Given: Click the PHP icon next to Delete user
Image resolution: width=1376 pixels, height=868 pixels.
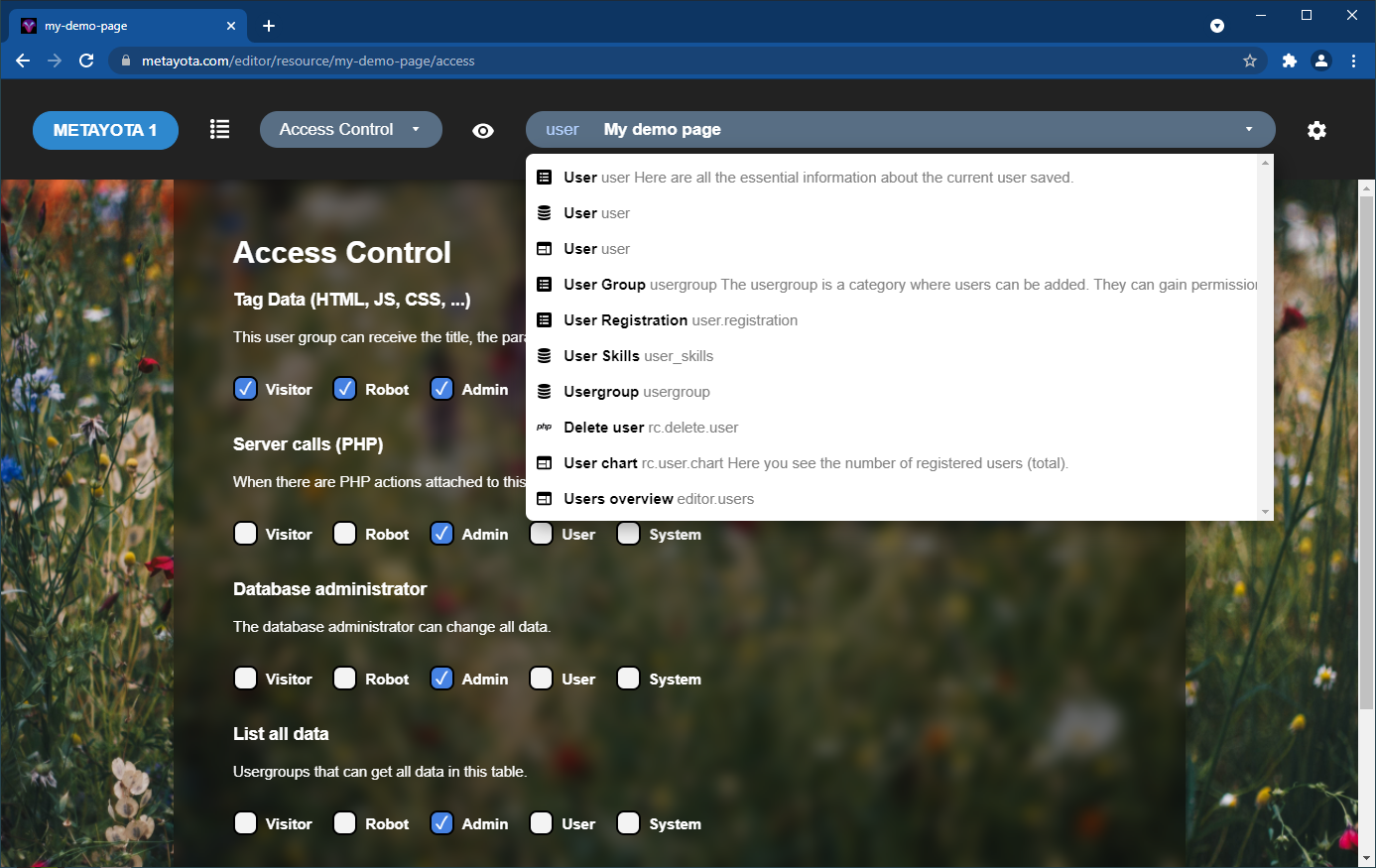Looking at the screenshot, I should coord(544,428).
